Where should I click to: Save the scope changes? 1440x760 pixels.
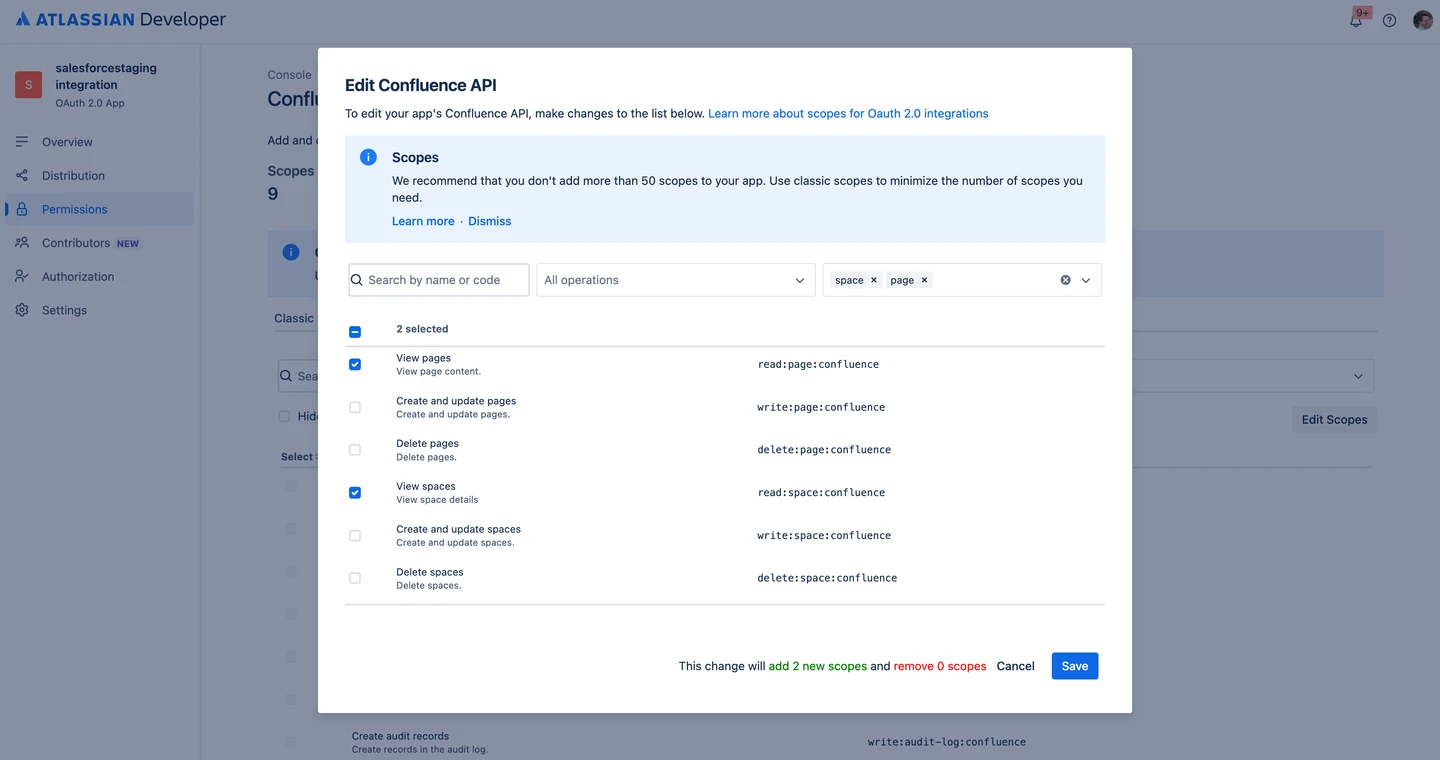tap(1075, 666)
